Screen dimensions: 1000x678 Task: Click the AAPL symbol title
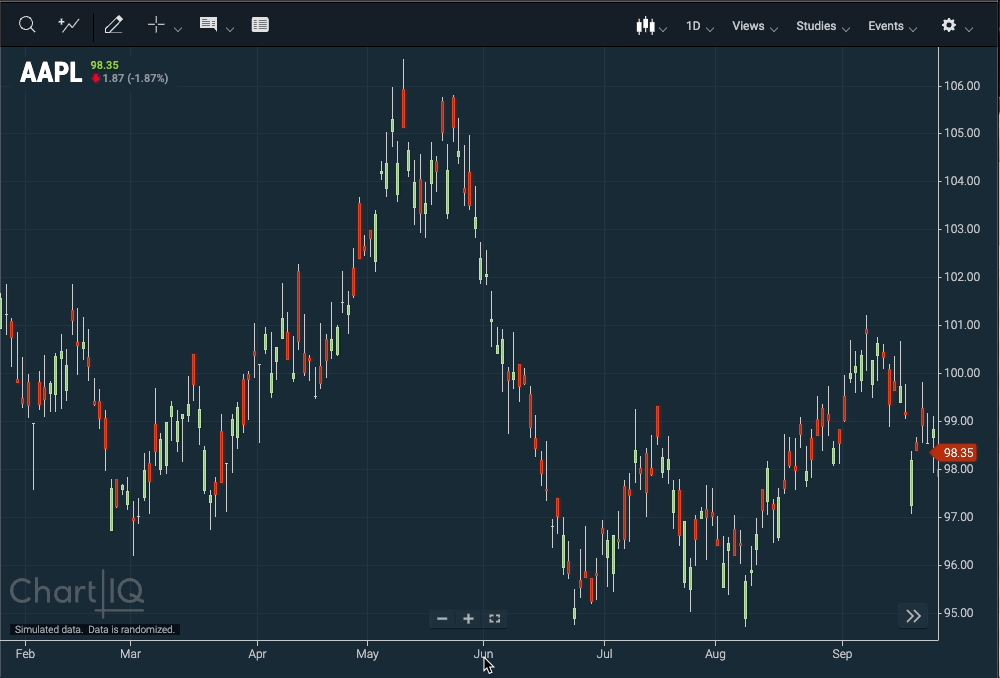pos(51,72)
